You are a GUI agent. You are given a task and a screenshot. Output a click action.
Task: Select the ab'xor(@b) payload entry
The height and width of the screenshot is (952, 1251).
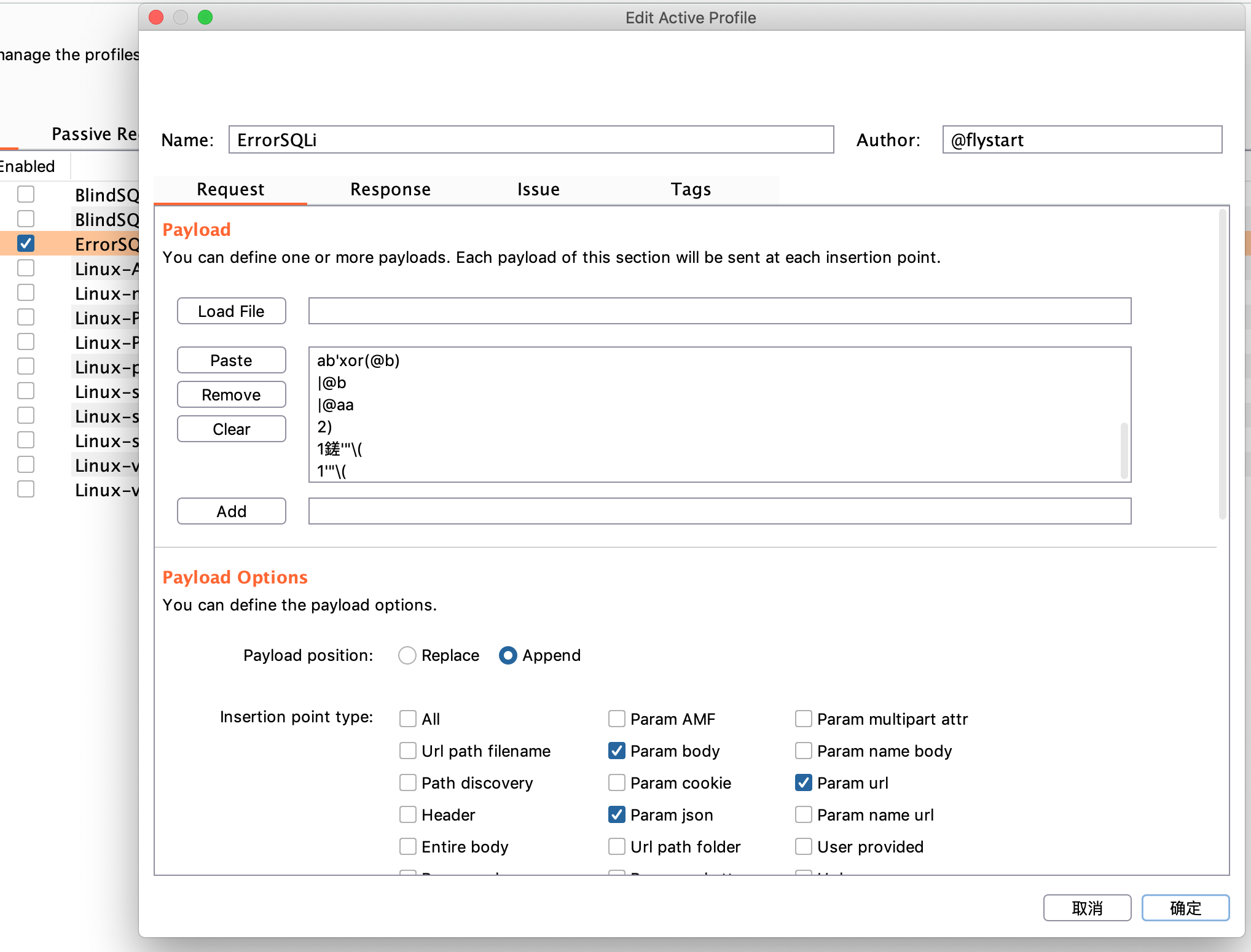[359, 361]
